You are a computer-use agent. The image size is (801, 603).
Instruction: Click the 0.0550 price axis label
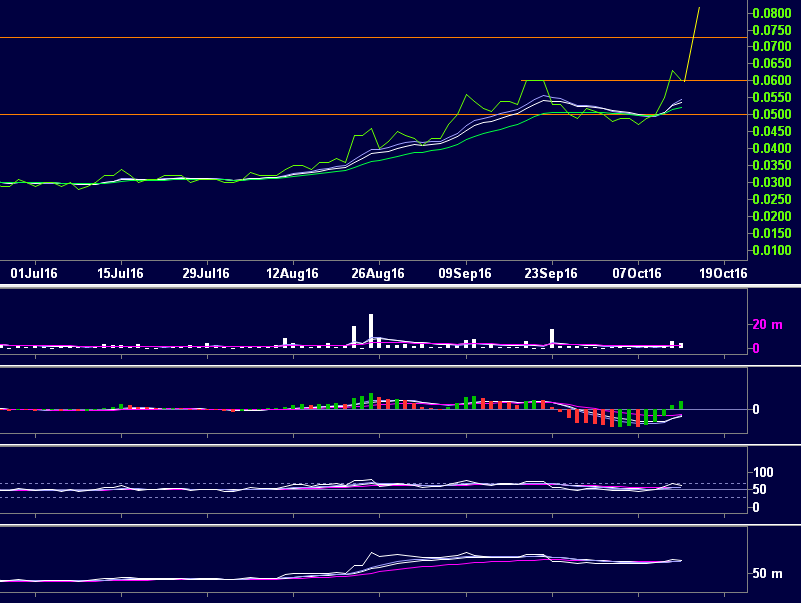pos(772,98)
